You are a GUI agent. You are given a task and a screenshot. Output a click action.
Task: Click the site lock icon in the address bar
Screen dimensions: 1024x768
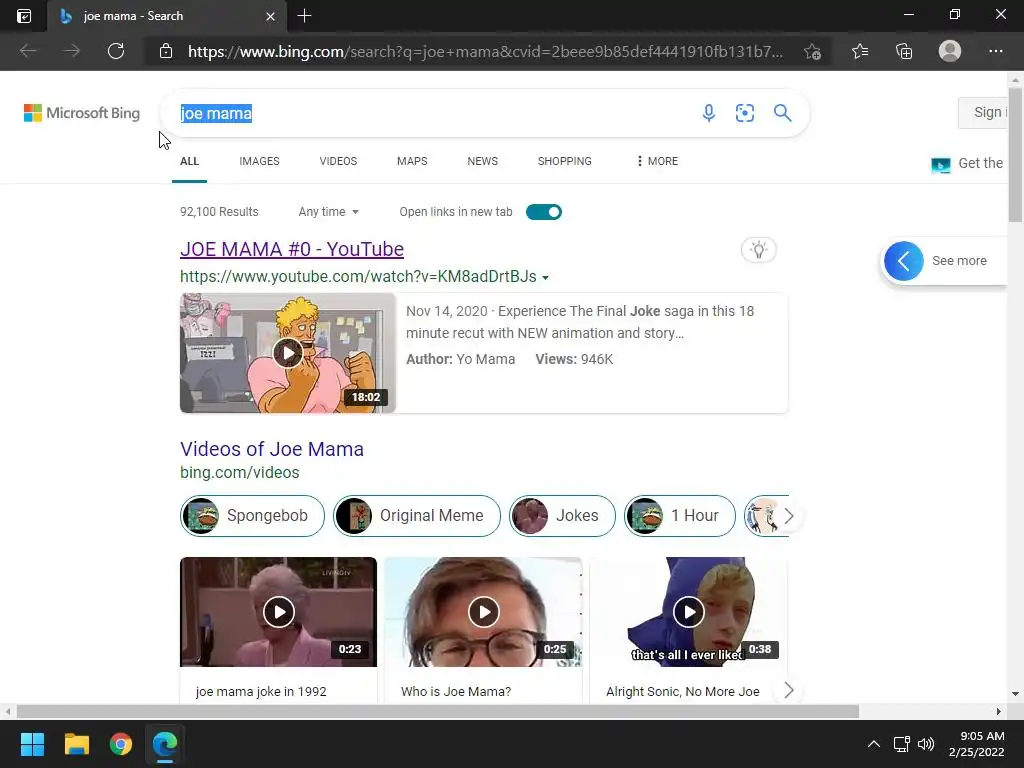coord(166,51)
